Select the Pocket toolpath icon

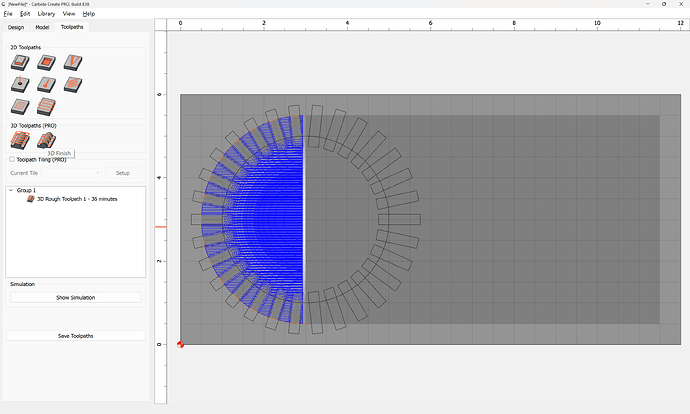45,63
